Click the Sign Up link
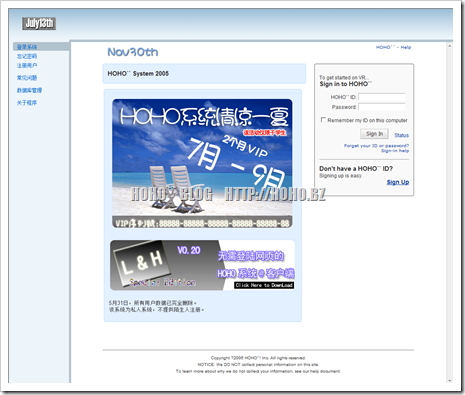465x395 pixels. [398, 182]
